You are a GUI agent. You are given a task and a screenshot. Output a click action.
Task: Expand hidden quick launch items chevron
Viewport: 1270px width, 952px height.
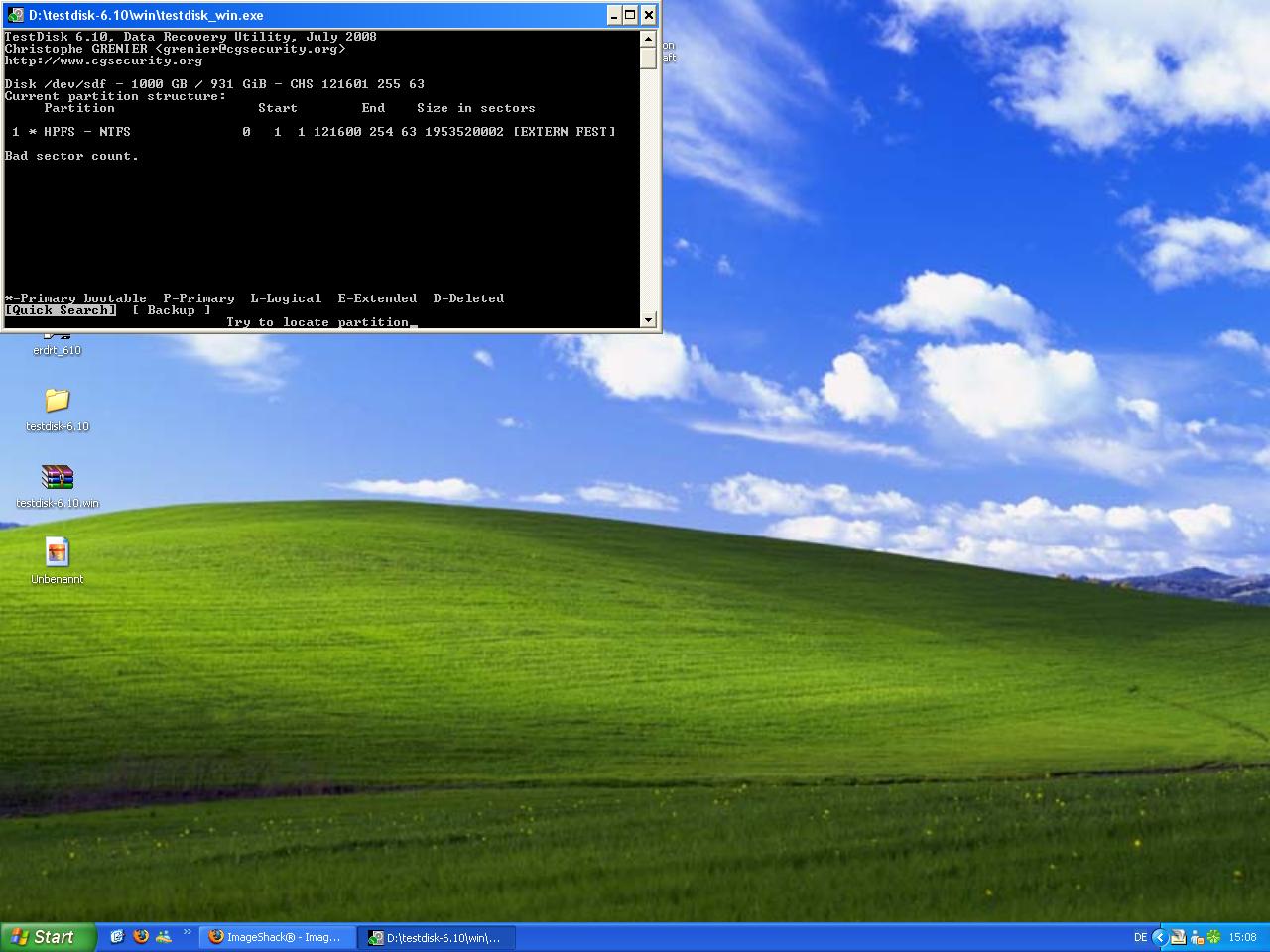tap(188, 932)
